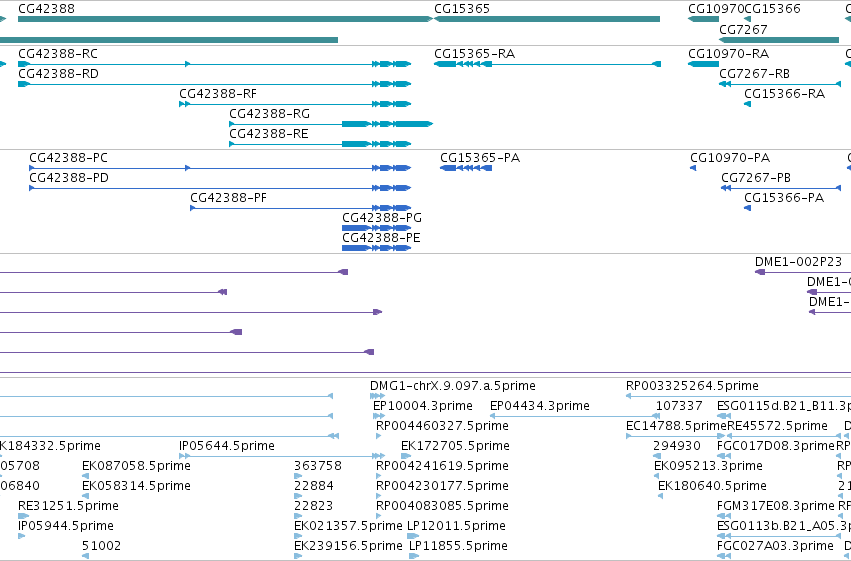Click transcript label CG10970-RA
The image size is (851, 561).
pos(728,54)
